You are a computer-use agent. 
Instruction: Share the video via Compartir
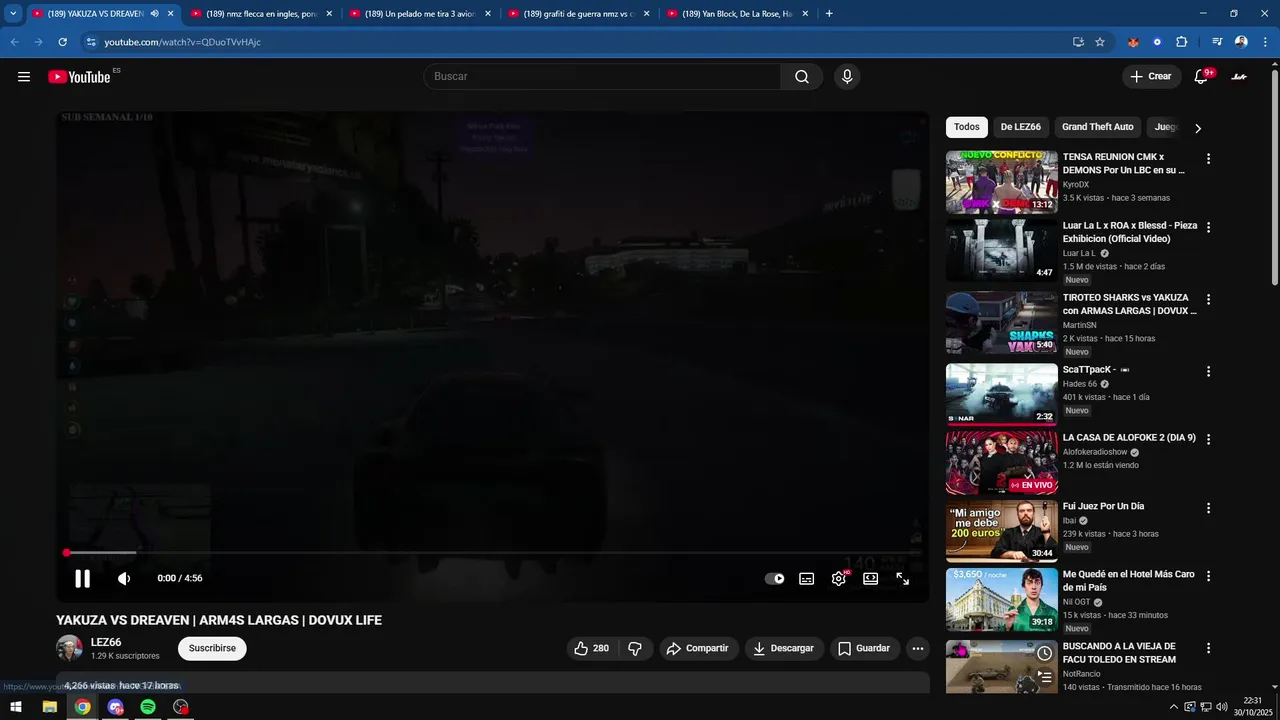pyautogui.click(x=698, y=648)
